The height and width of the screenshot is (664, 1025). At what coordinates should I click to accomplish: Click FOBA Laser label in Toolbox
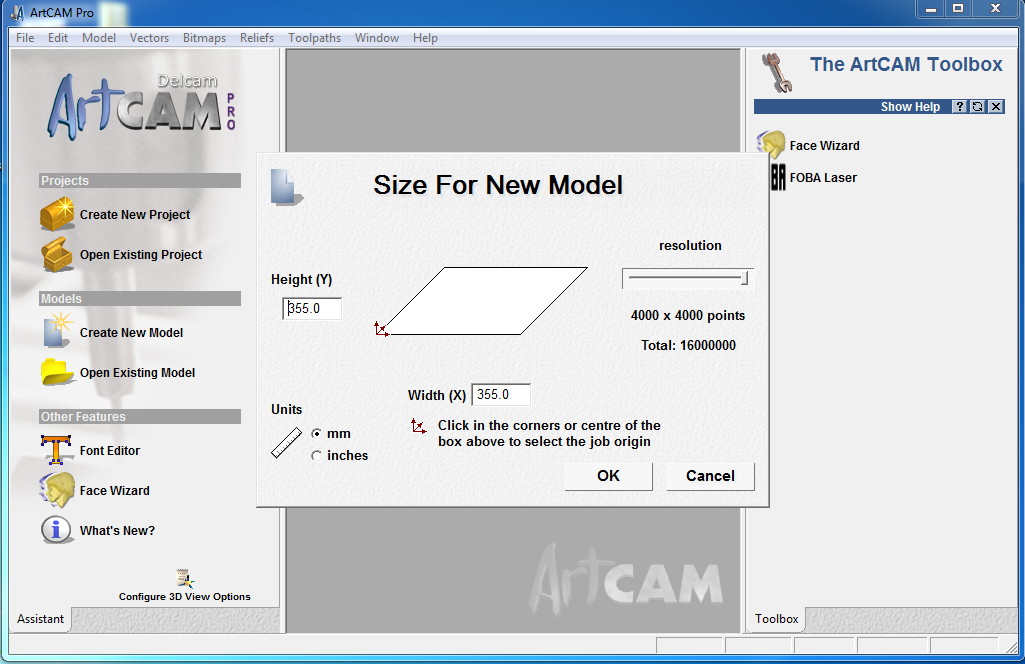[x=823, y=178]
